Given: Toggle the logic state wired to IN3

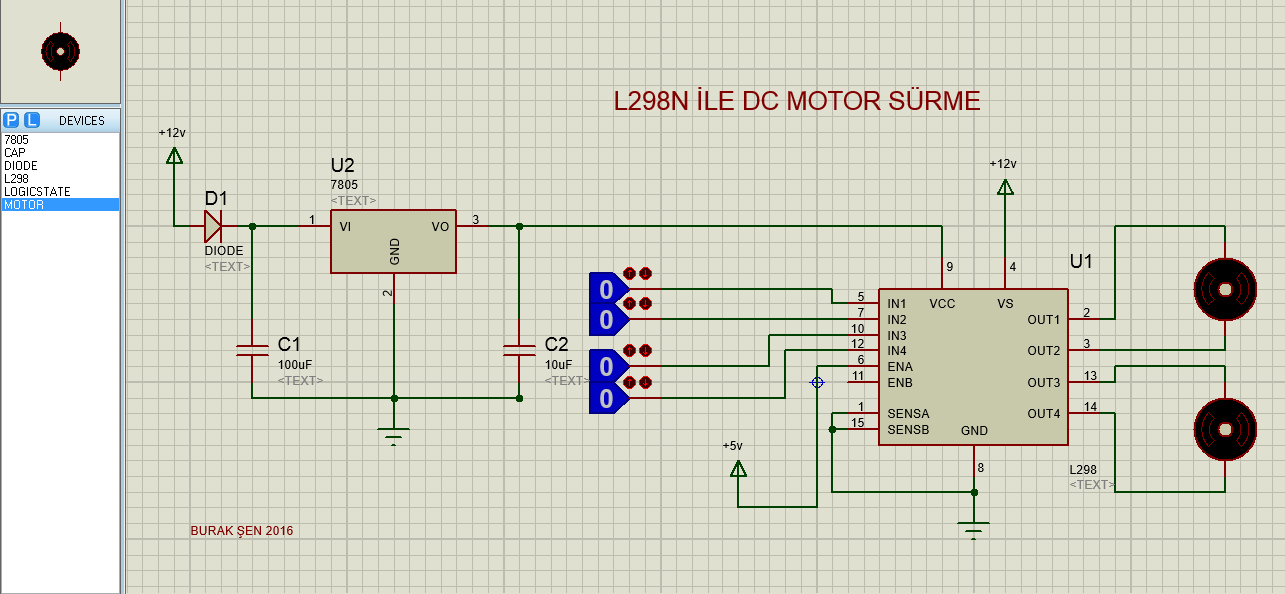Looking at the screenshot, I should [608, 367].
